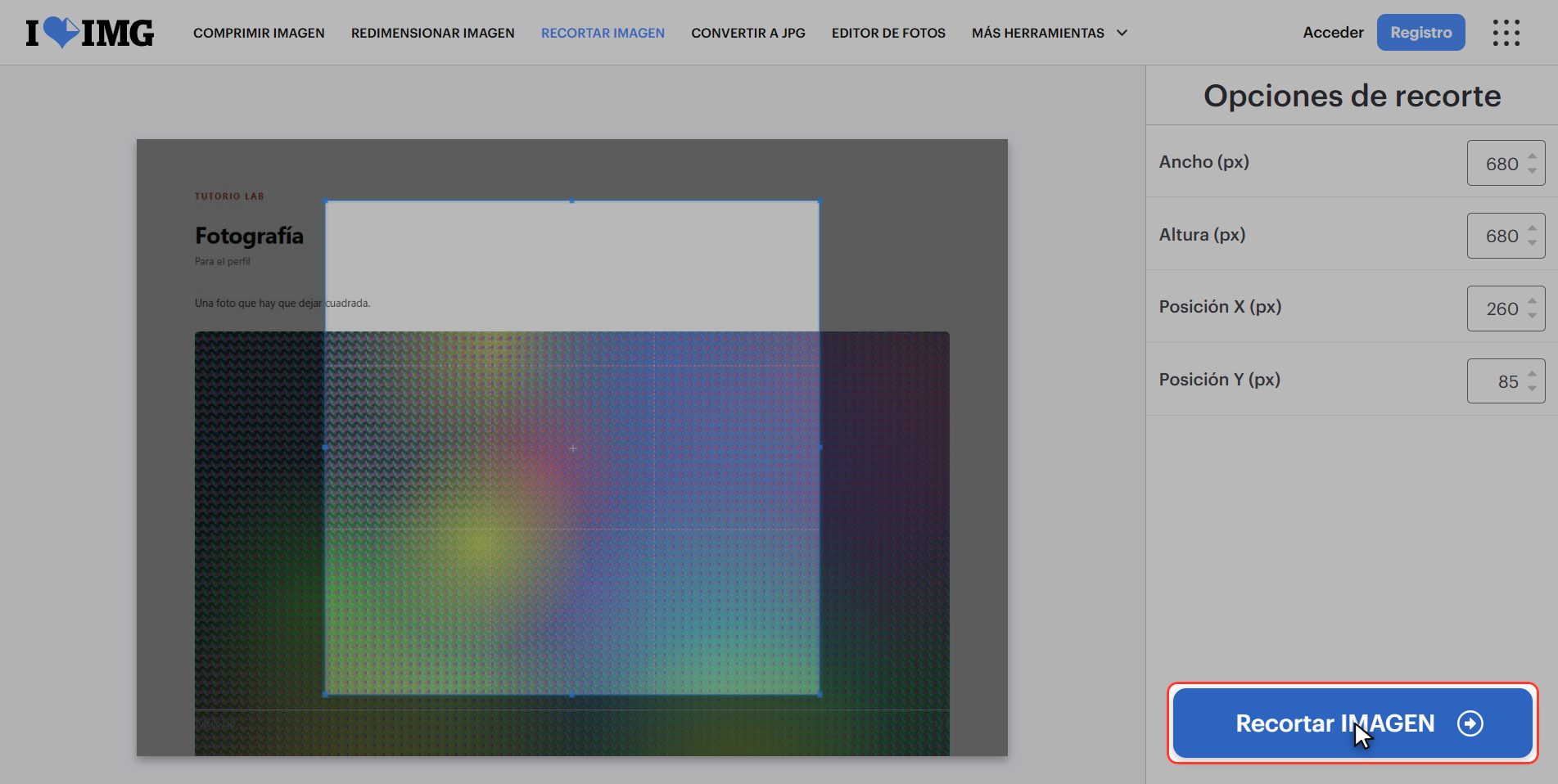Click the crop box top-right corner handle

click(x=820, y=201)
